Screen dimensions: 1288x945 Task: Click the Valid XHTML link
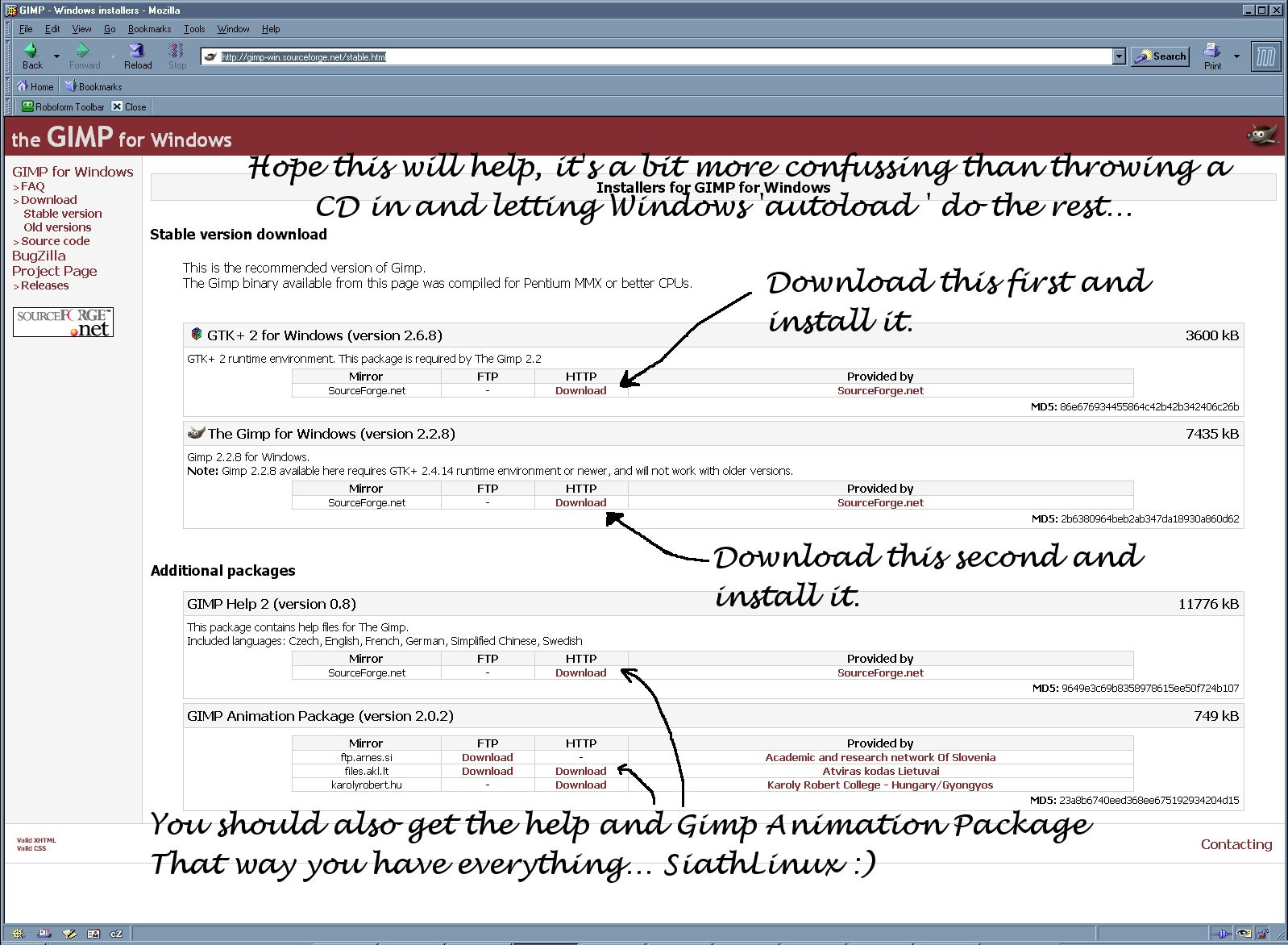pos(36,840)
